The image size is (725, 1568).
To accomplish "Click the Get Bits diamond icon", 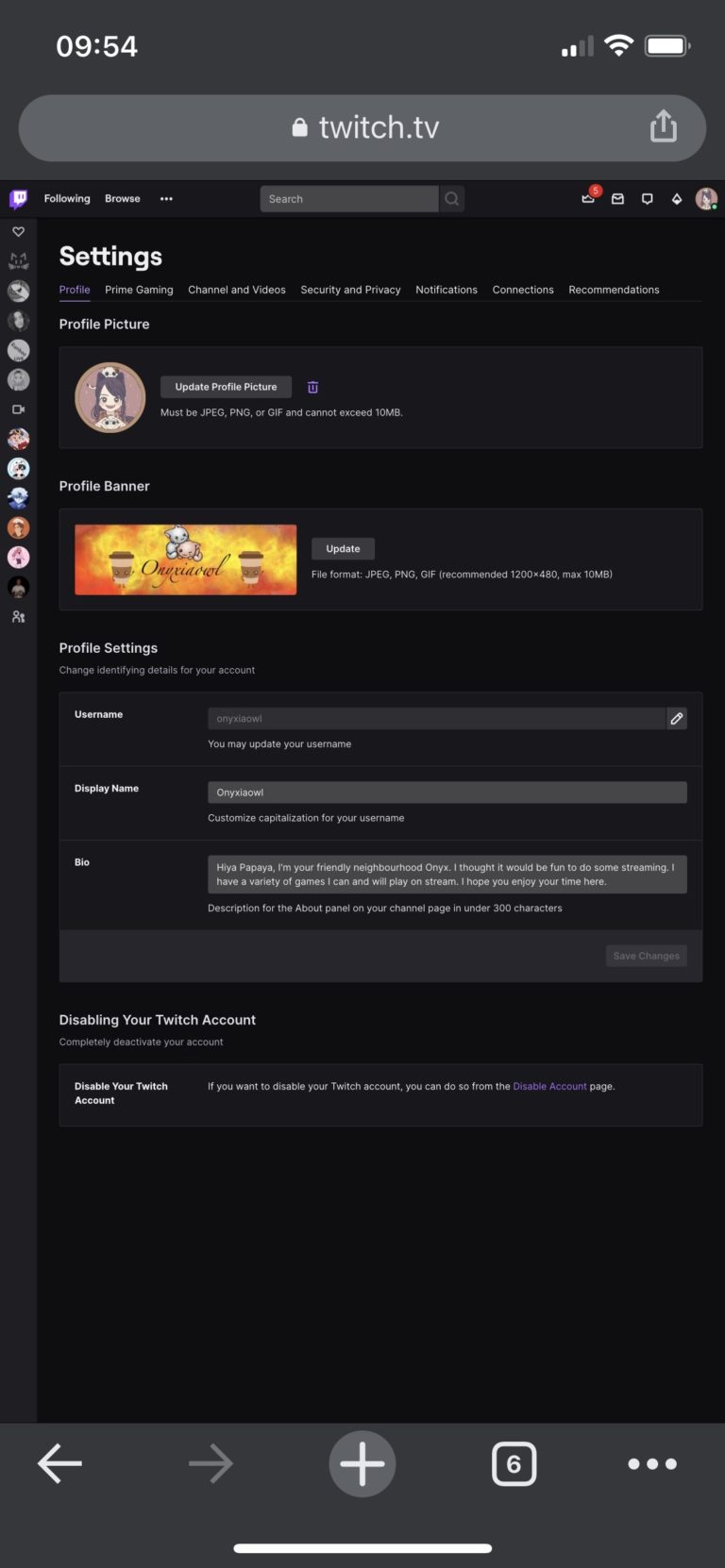I will [677, 199].
